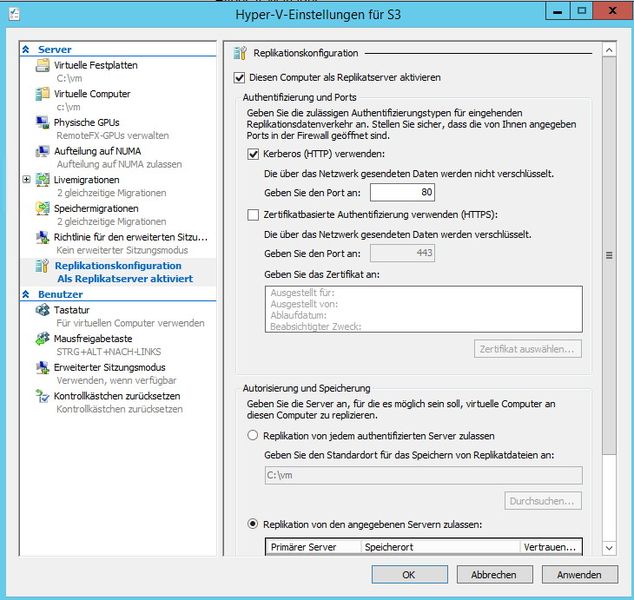Click the Virtuelle Computer icon

(x=42, y=94)
